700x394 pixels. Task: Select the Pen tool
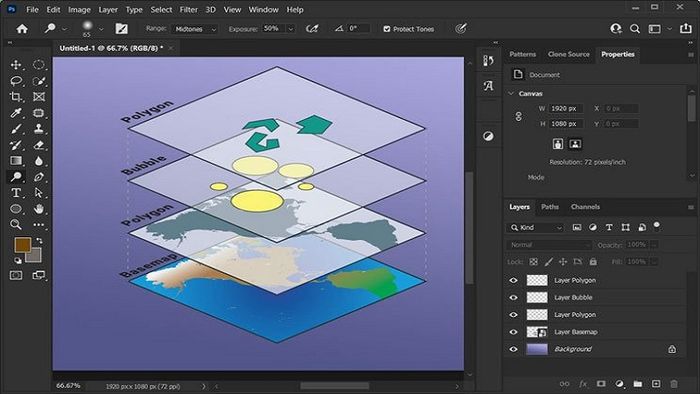pos(39,177)
